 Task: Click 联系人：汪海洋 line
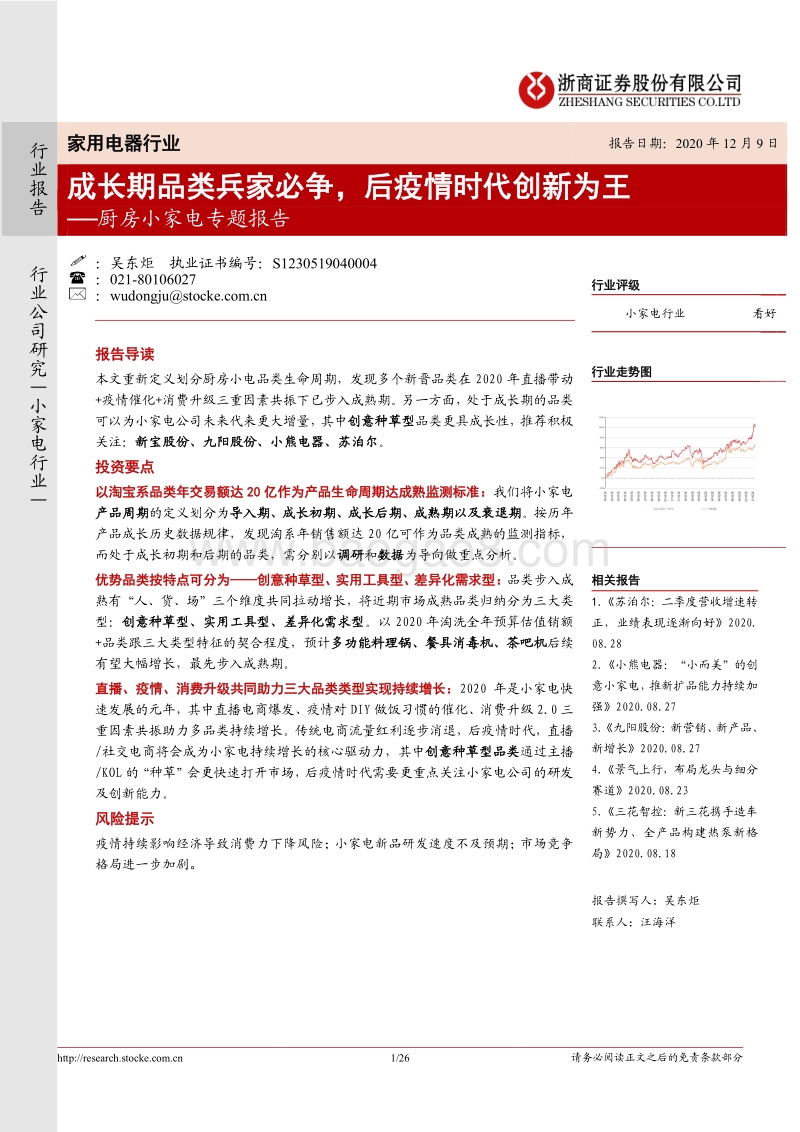[x=633, y=923]
